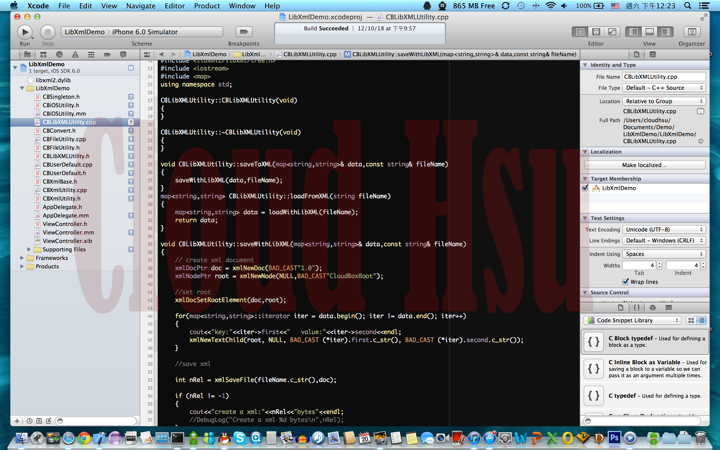Open the Line Endings dropdown

pos(664,241)
